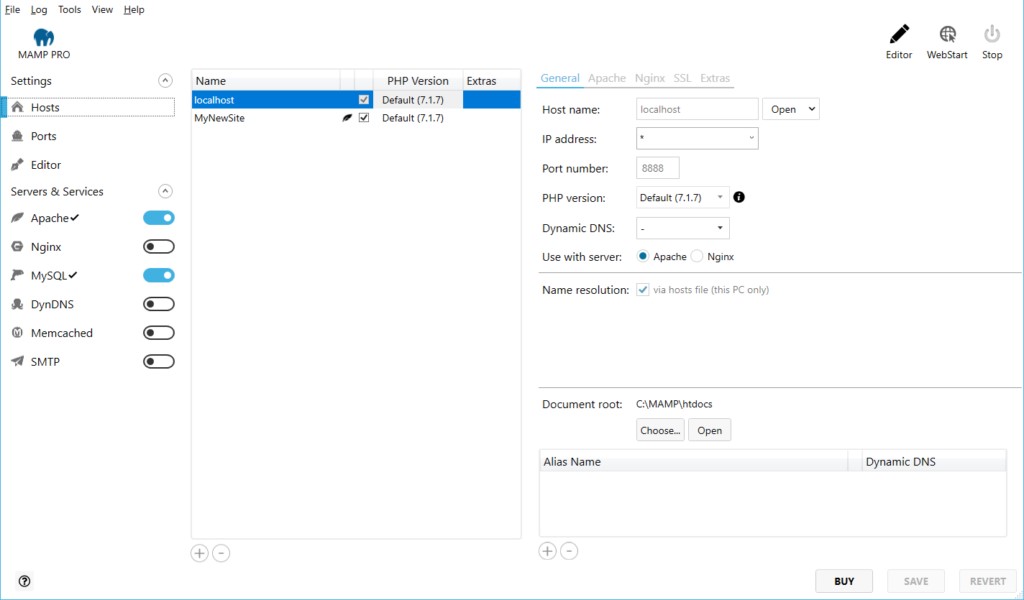Switch to the General tab
This screenshot has height=600, width=1024.
pos(560,78)
